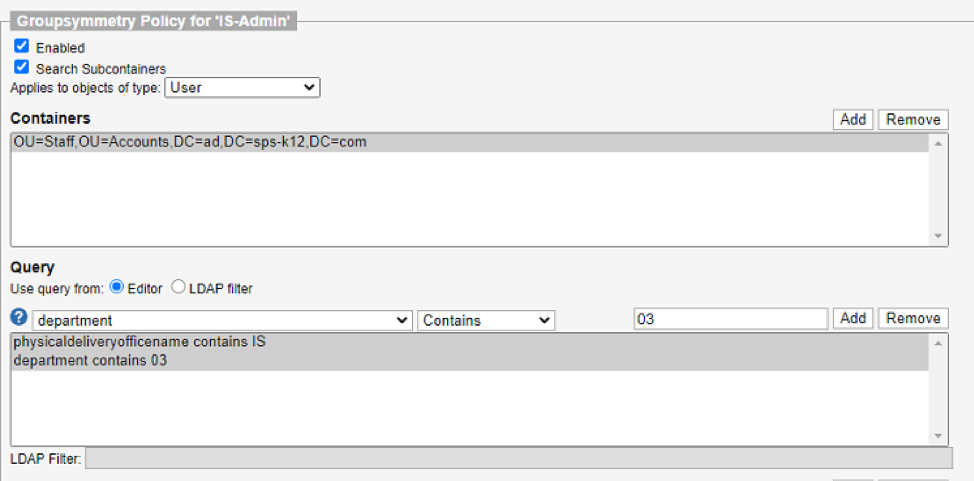This screenshot has width=974, height=481.
Task: Select the Editor radio button
Action: (x=116, y=287)
